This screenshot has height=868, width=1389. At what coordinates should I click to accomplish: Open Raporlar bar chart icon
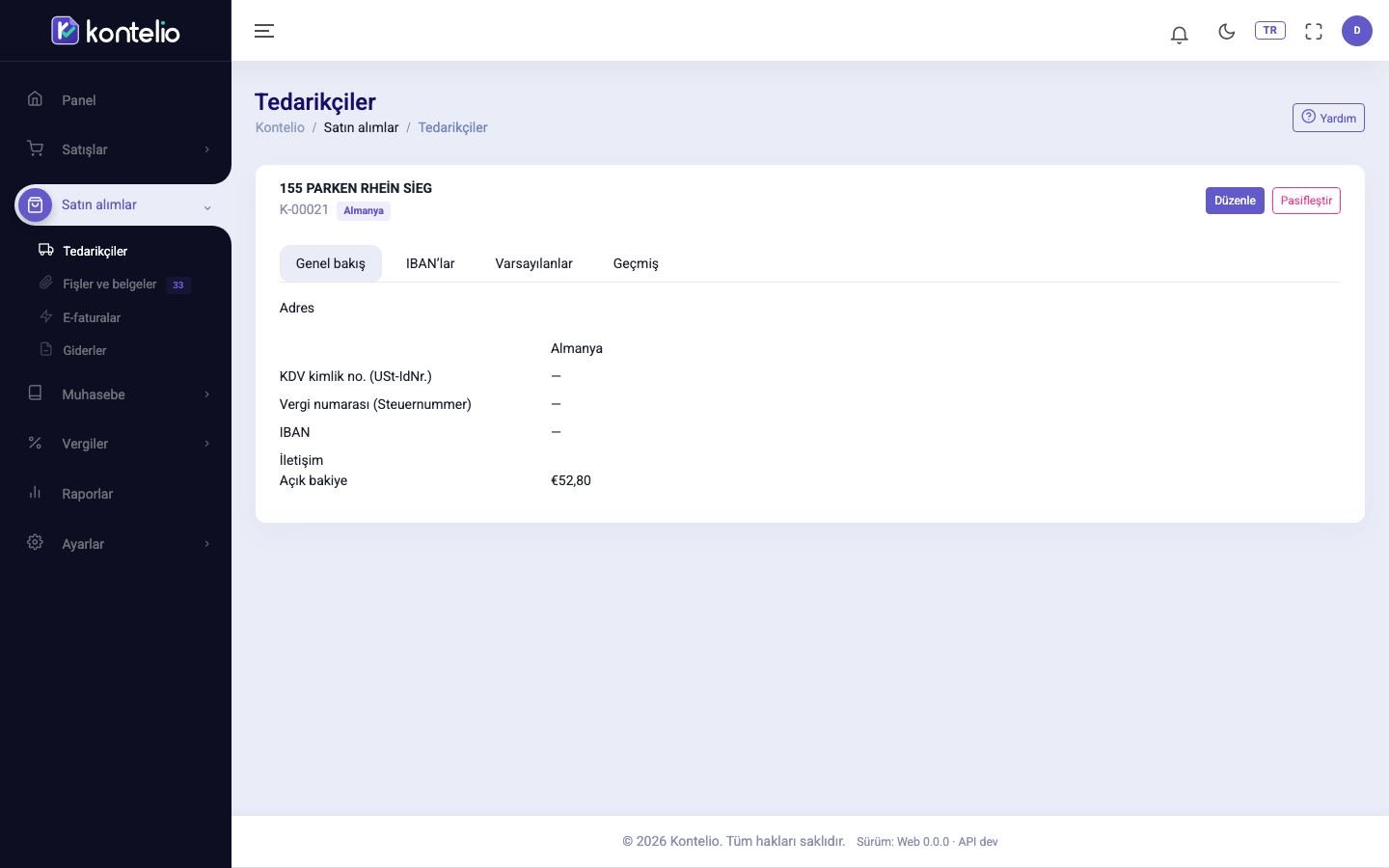[35, 492]
